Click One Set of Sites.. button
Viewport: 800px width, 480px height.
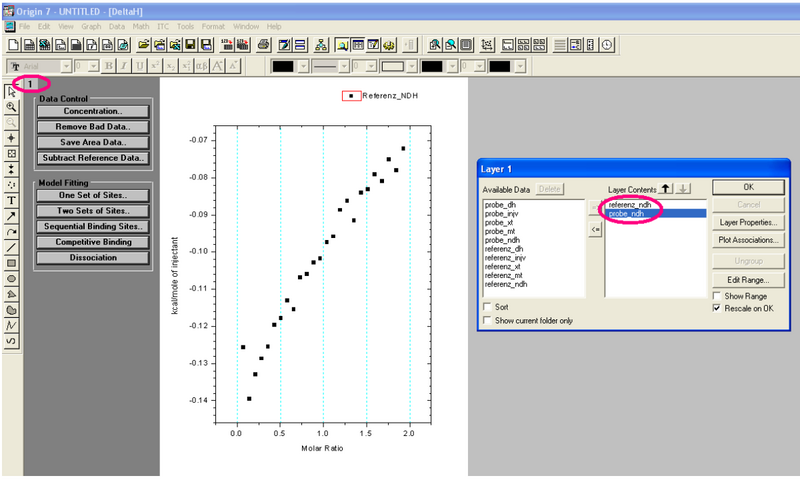tap(93, 195)
